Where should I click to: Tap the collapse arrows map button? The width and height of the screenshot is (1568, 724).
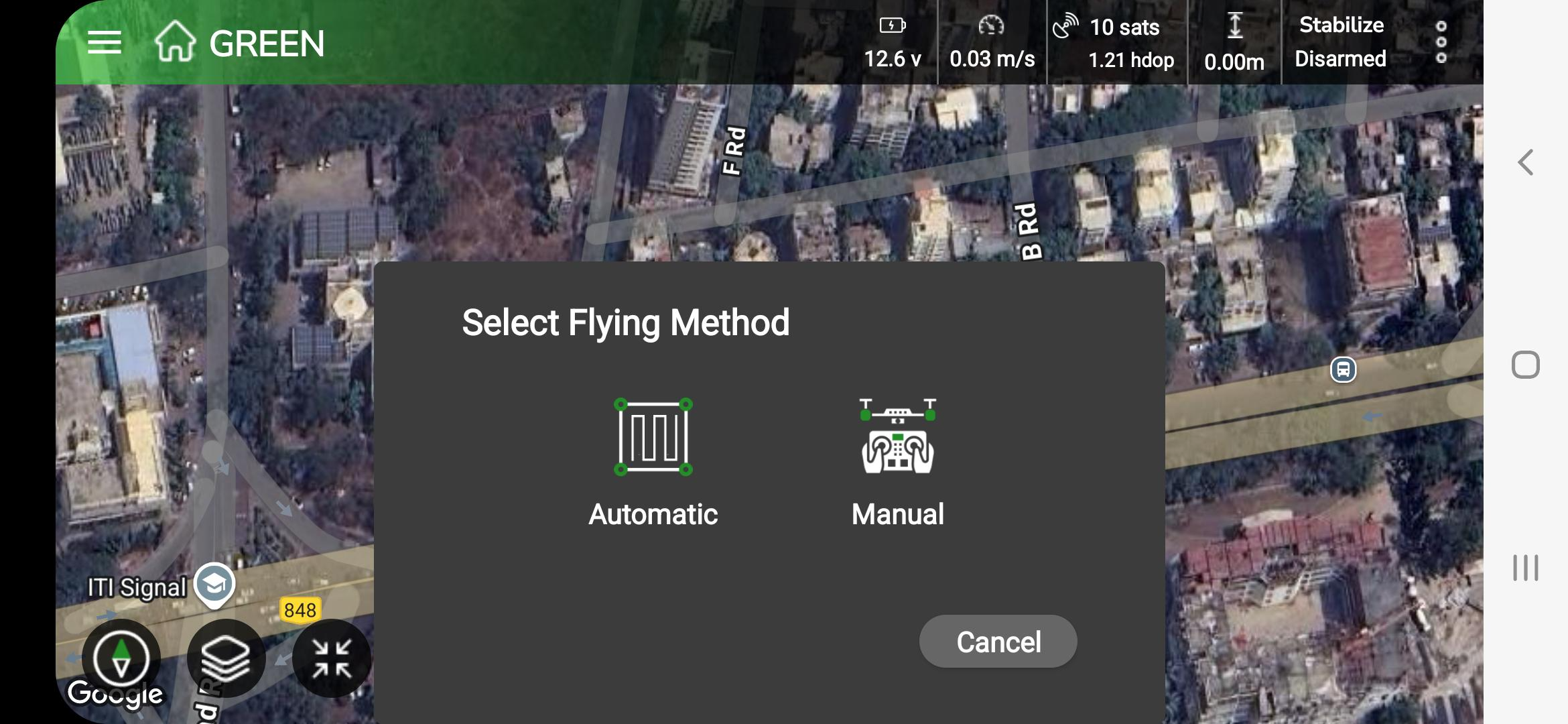tap(332, 658)
